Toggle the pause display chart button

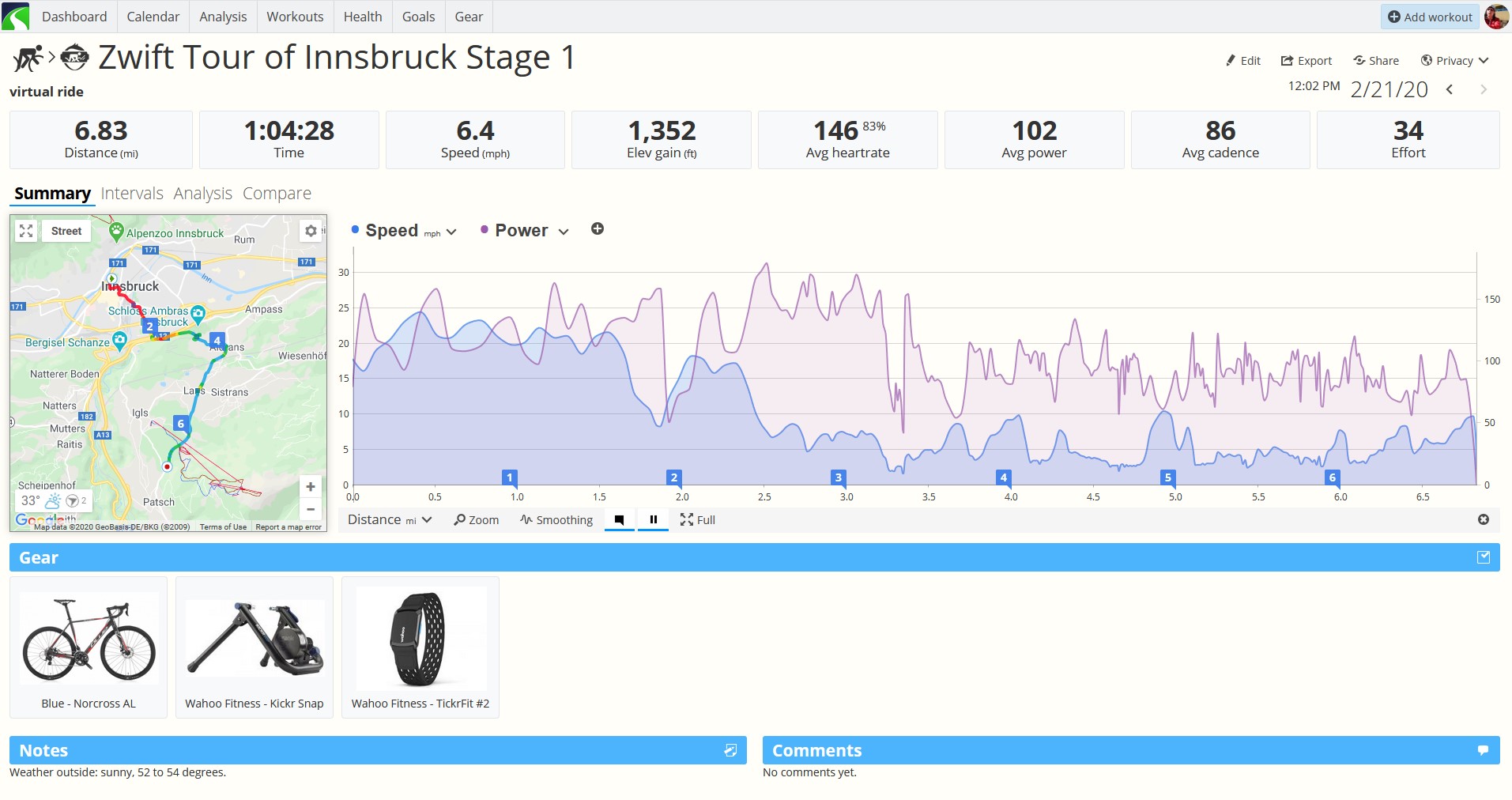(653, 520)
